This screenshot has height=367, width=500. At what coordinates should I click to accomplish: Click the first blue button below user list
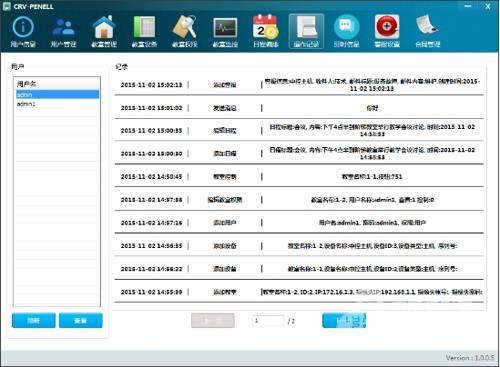[34, 320]
